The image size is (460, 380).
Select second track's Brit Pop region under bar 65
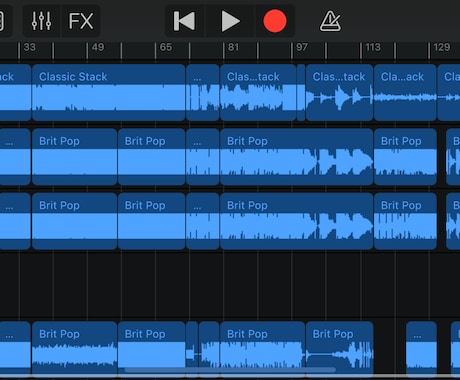coord(151,157)
